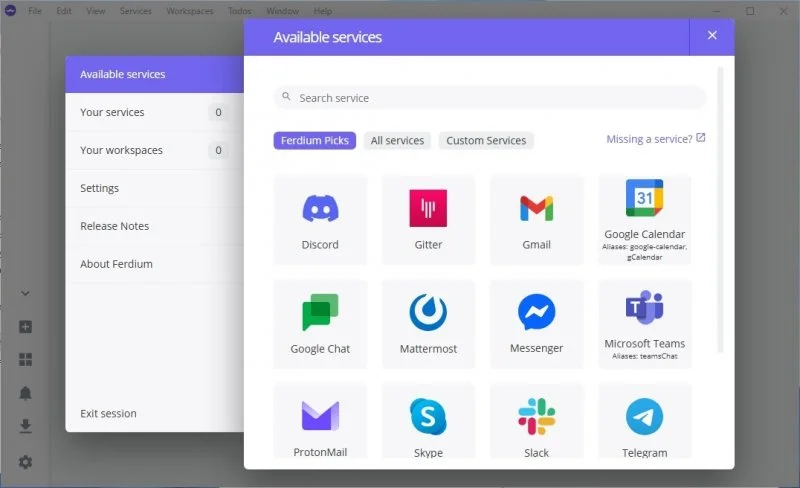Image resolution: width=800 pixels, height=488 pixels.
Task: Click the services list vertical scrollbar
Action: (x=720, y=210)
